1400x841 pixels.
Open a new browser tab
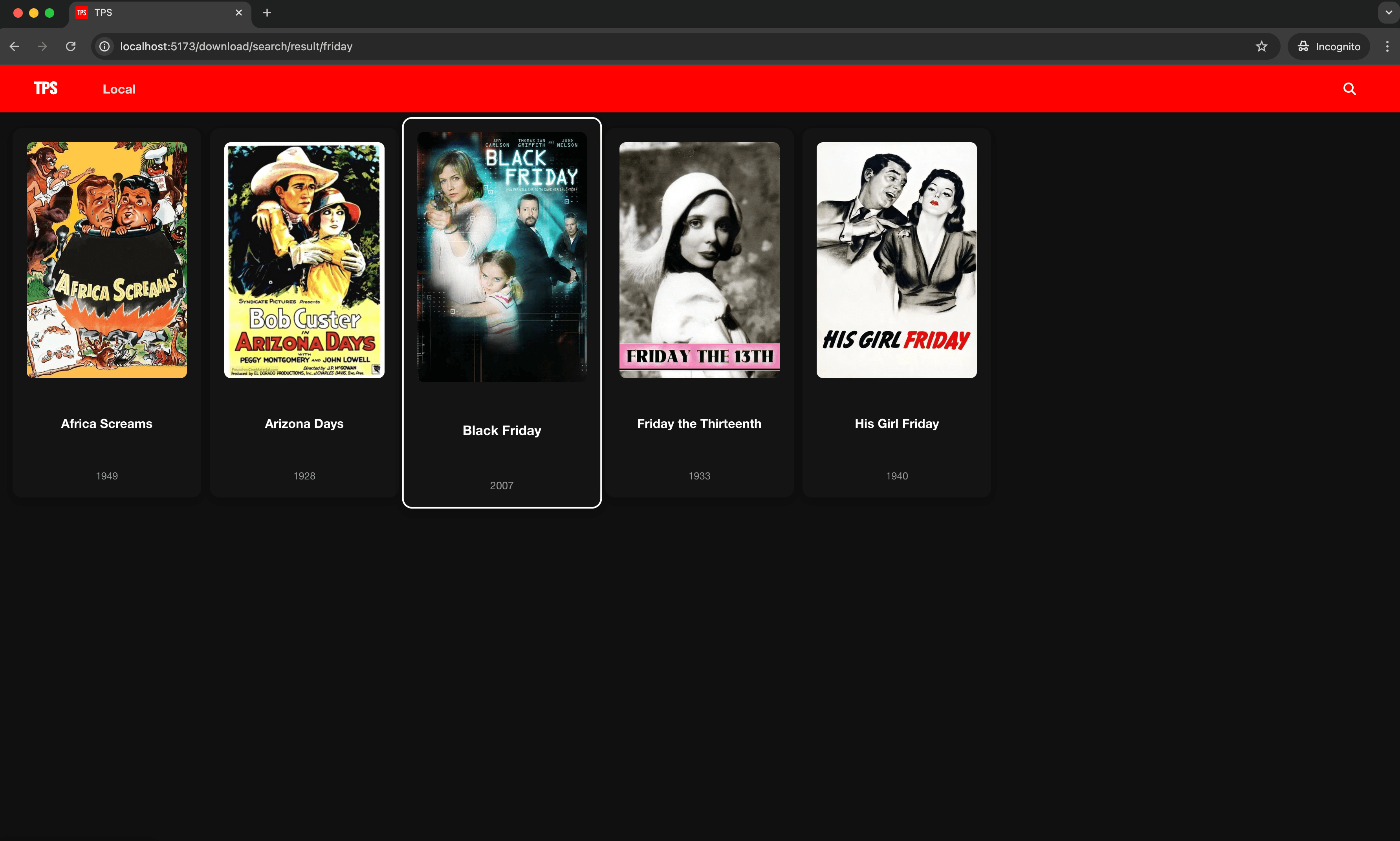point(266,13)
